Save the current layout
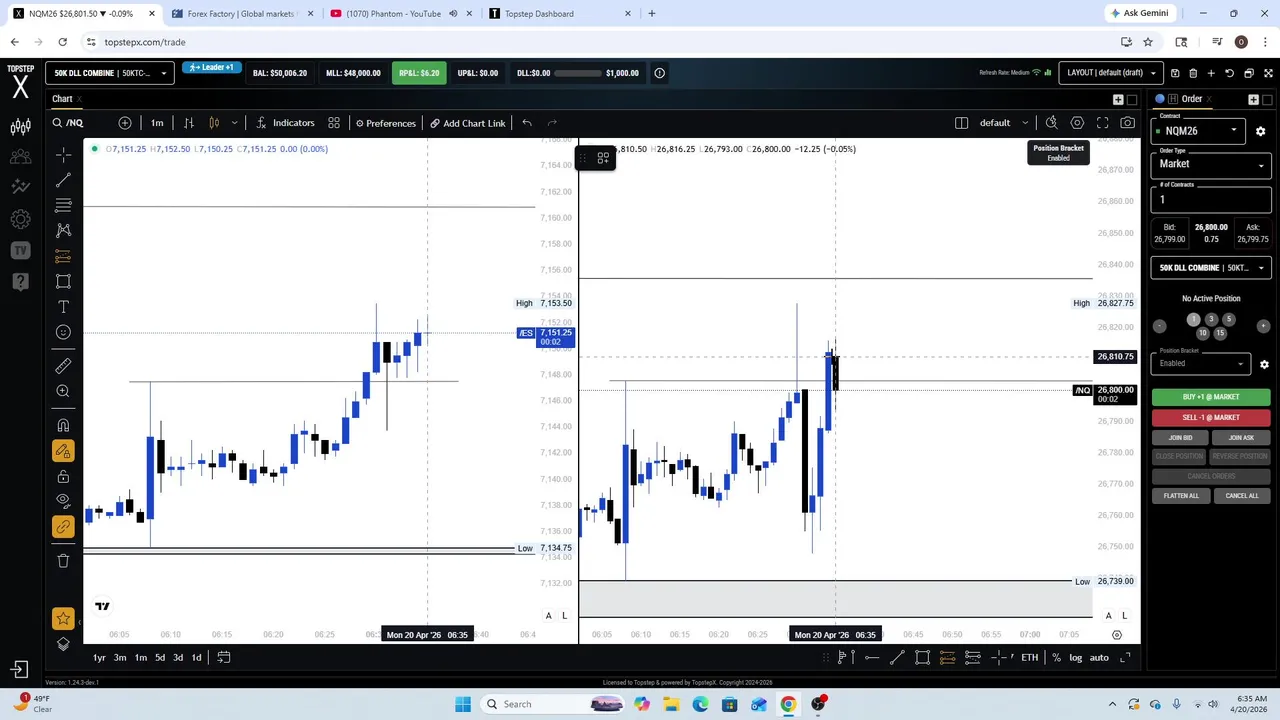 pyautogui.click(x=1175, y=73)
